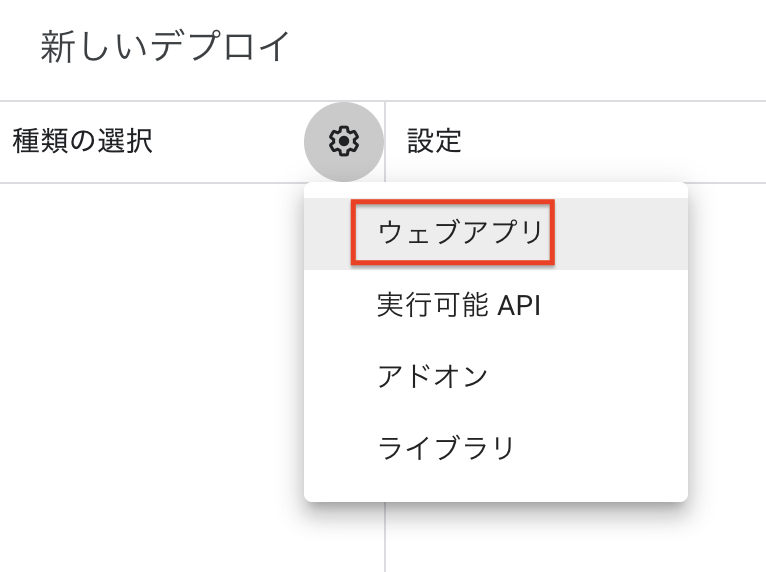Image resolution: width=766 pixels, height=572 pixels.
Task: Choose the API executable deployment option
Action: point(459,305)
